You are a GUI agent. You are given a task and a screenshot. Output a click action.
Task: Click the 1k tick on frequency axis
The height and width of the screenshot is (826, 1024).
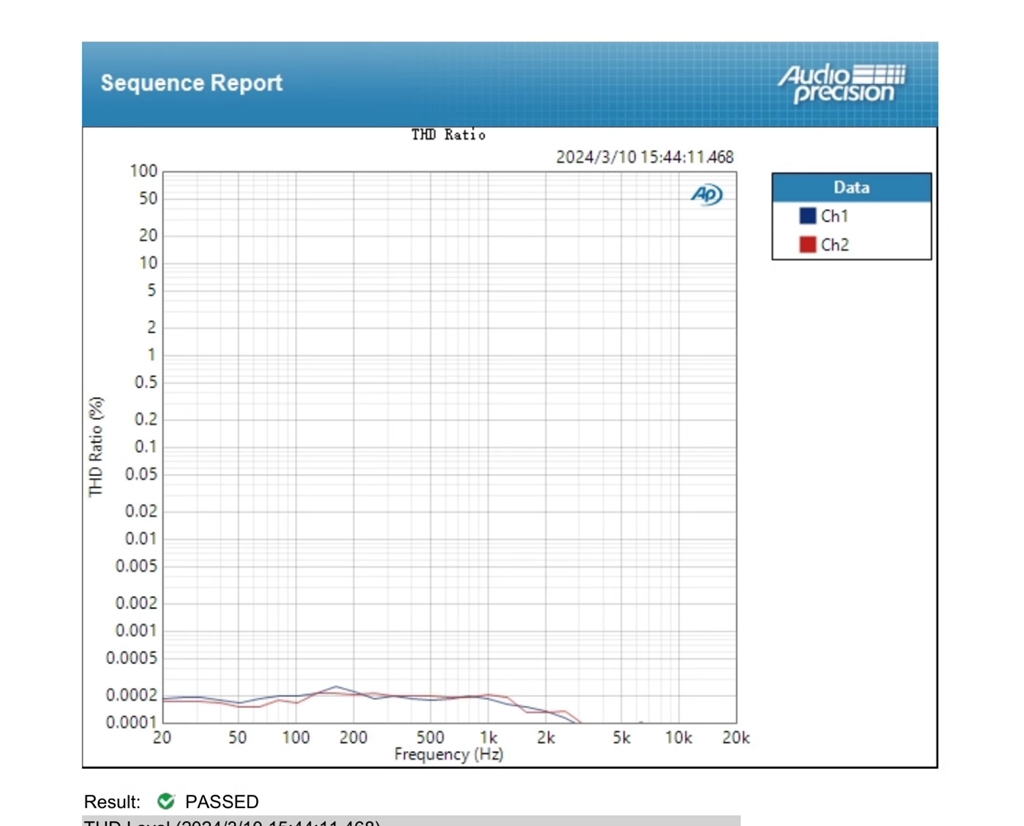[488, 738]
